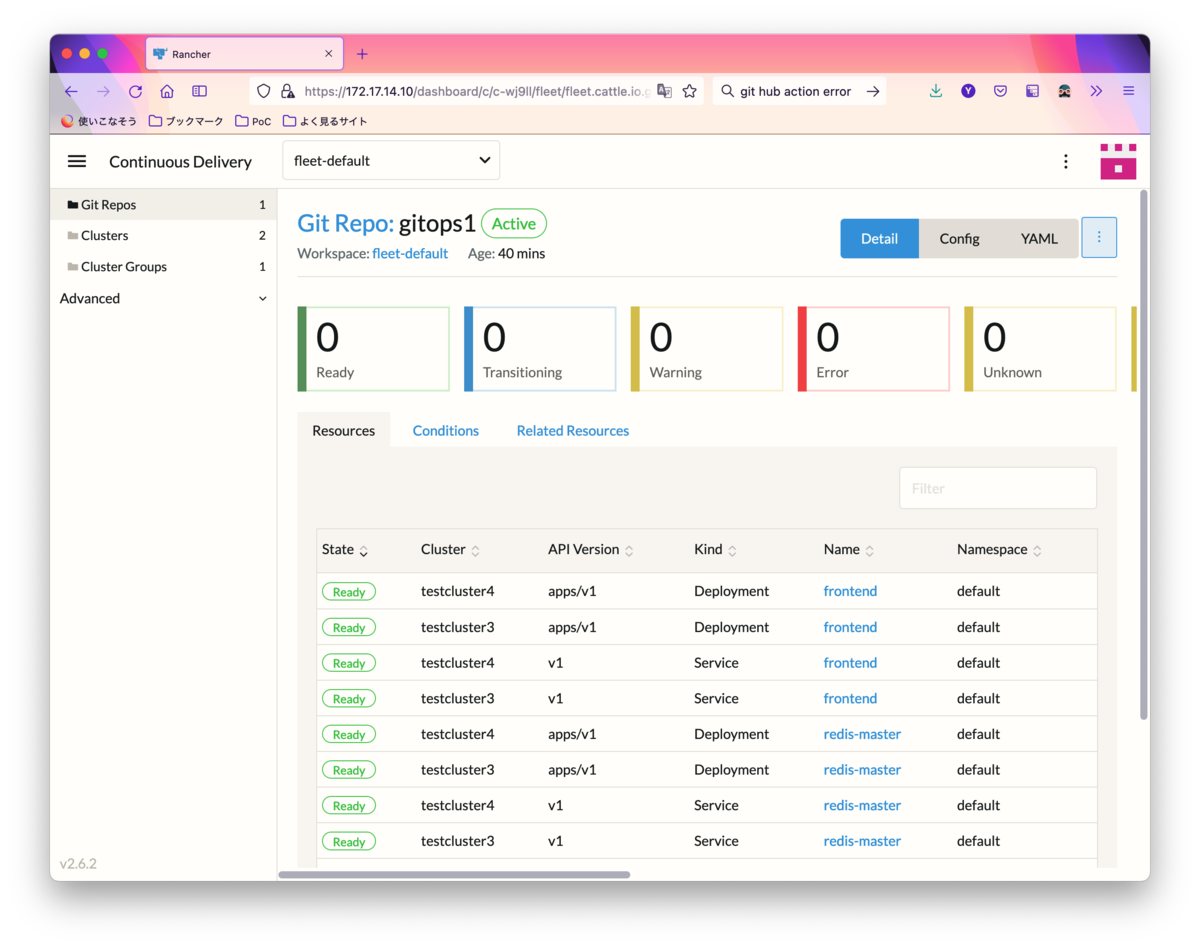
Task: Click the Active status badge
Action: 514,223
